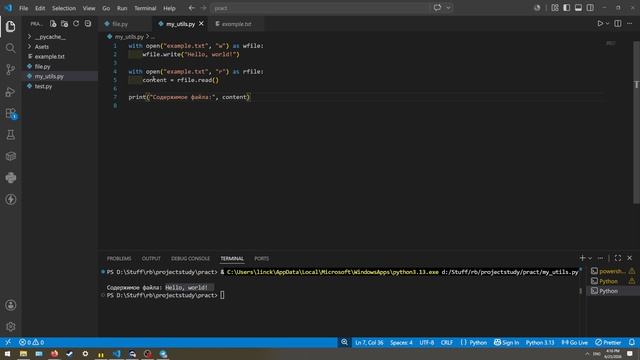
Task: Close the my_utils.py tab
Action: tap(201, 24)
